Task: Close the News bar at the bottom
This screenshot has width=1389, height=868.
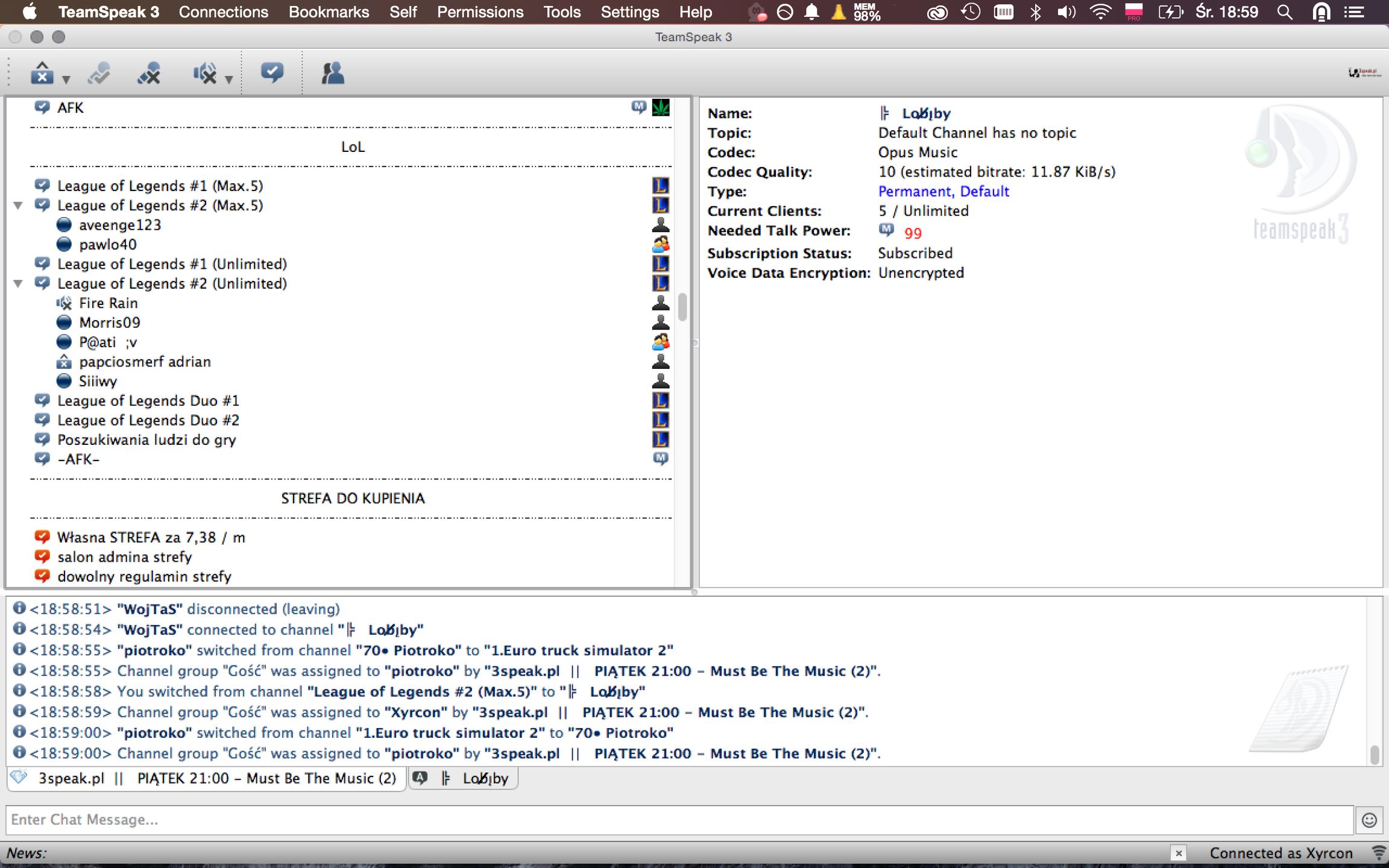Action: click(1179, 853)
